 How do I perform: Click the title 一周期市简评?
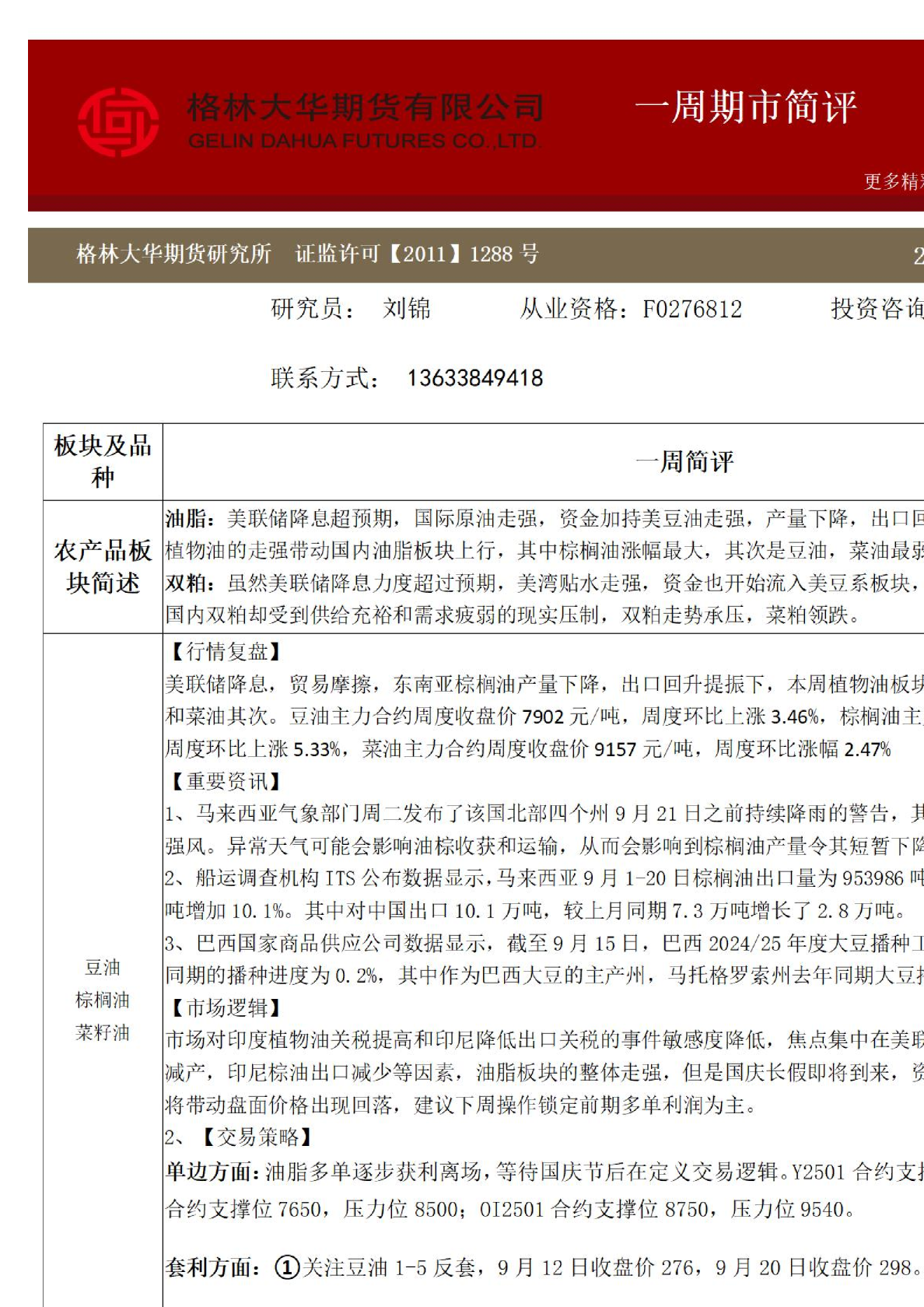(745, 107)
